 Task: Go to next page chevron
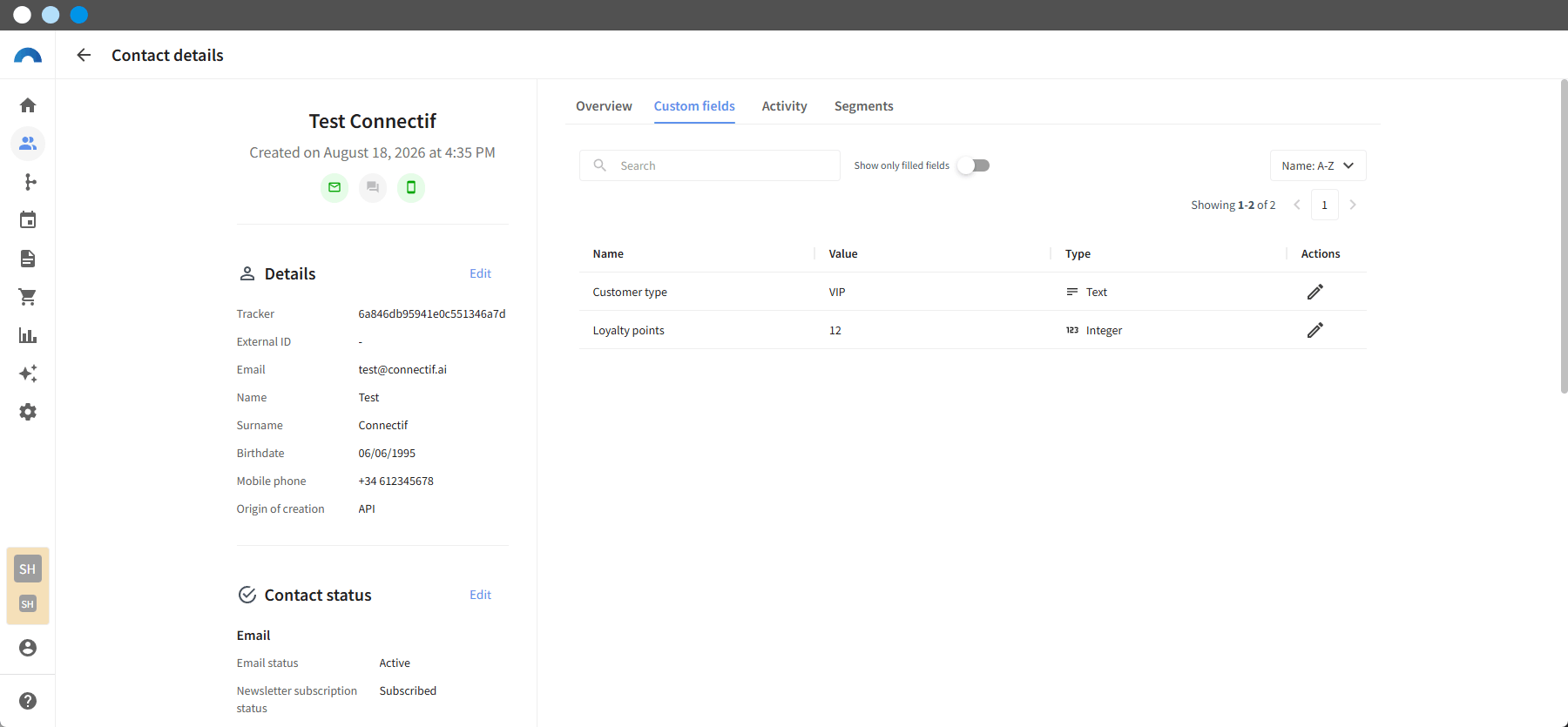tap(1353, 205)
